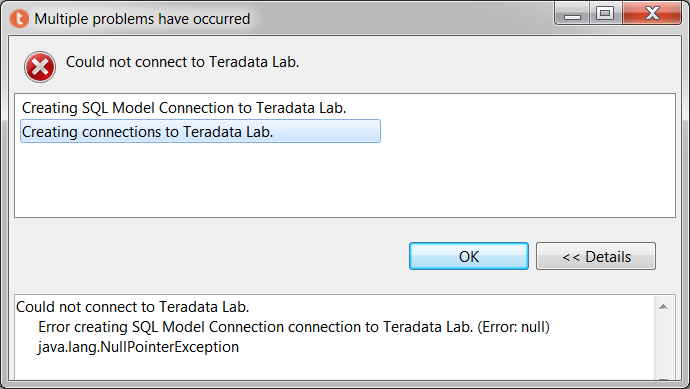Close the dialog with the X button

pos(652,14)
